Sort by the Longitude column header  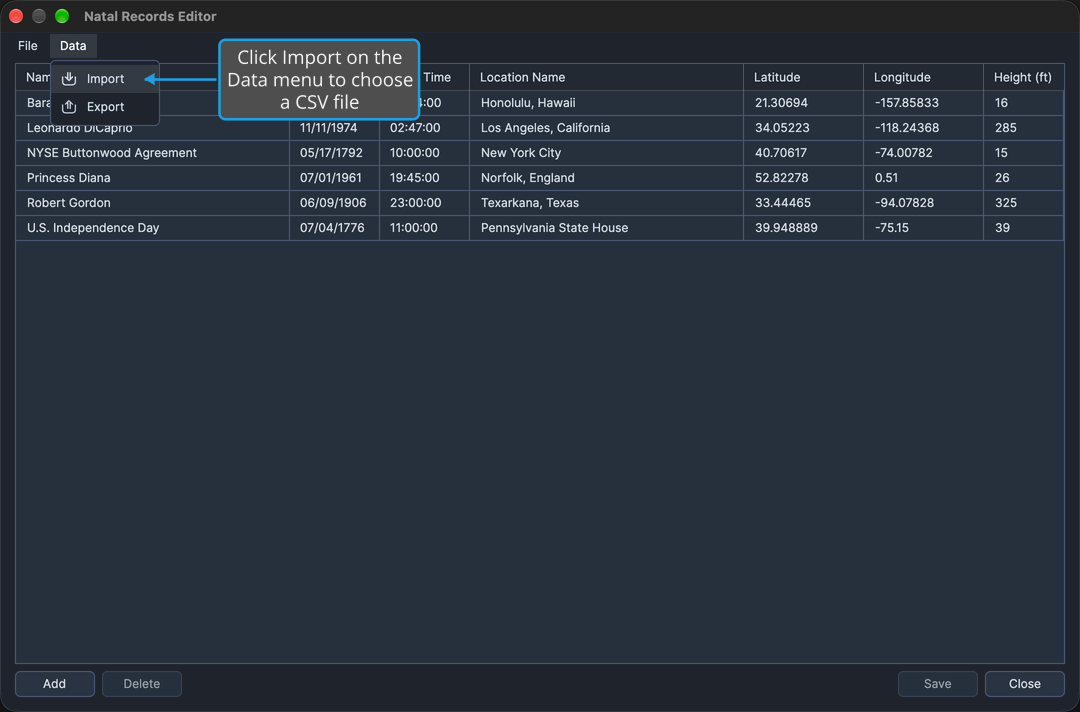[923, 77]
